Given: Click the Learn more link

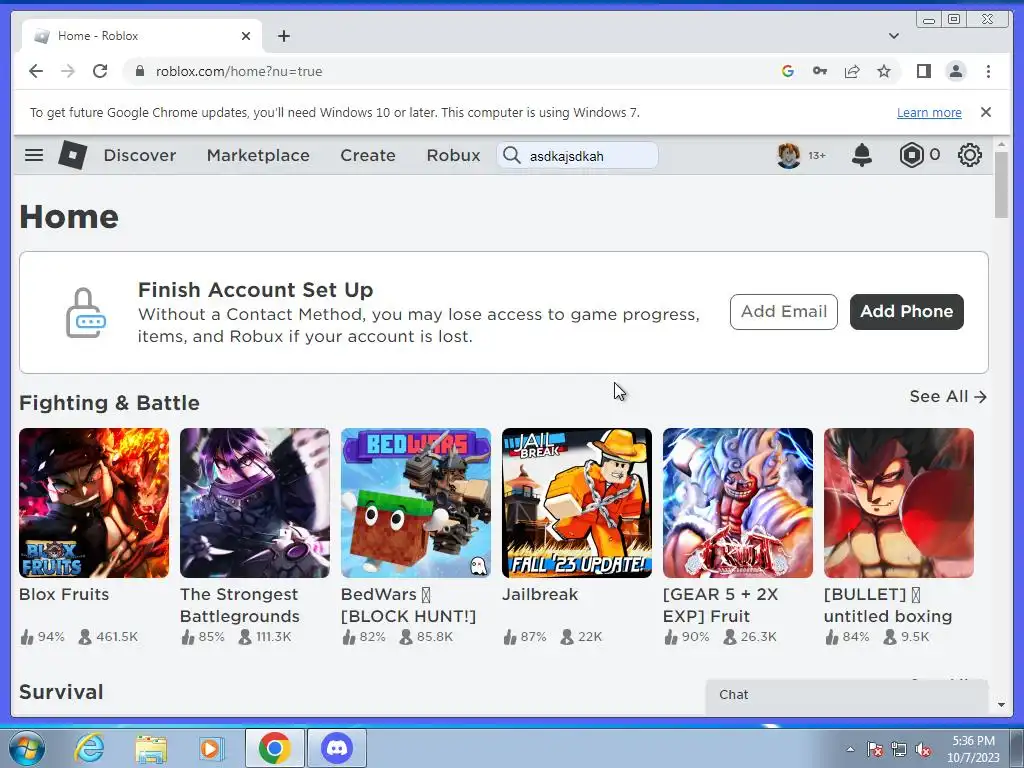Looking at the screenshot, I should click(x=929, y=113).
